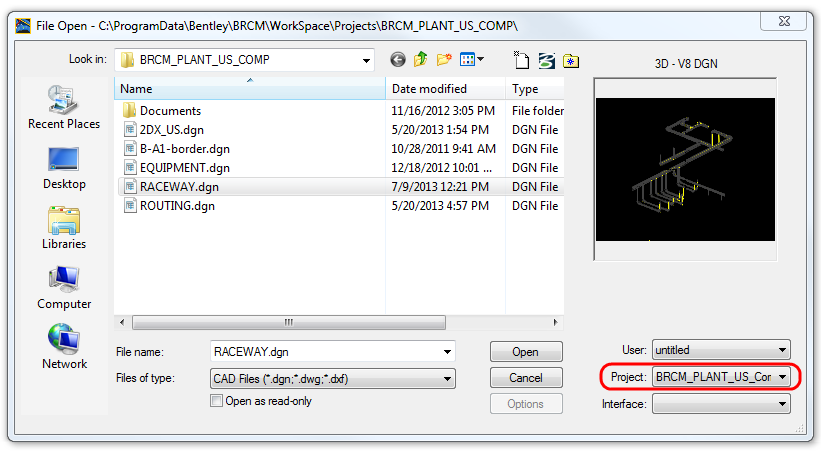Click the RACEWAY.dgn file icon
Image resolution: width=821 pixels, height=454 pixels.
click(130, 186)
